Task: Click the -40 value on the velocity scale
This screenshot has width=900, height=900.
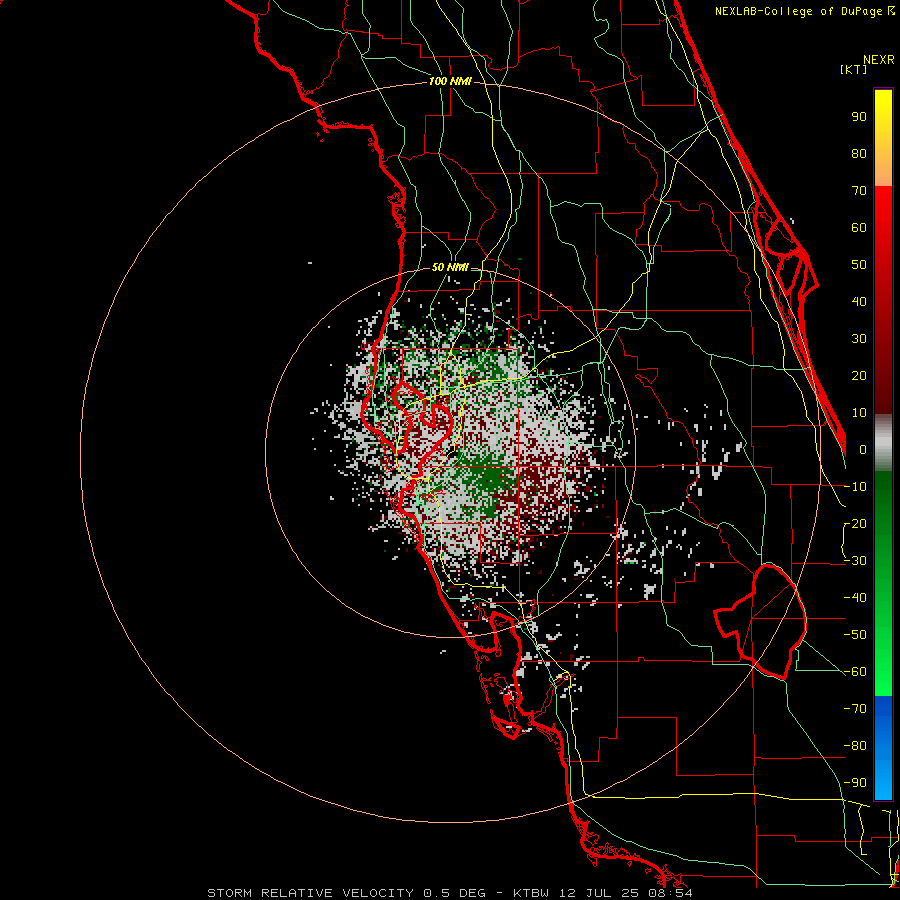Action: (x=855, y=598)
